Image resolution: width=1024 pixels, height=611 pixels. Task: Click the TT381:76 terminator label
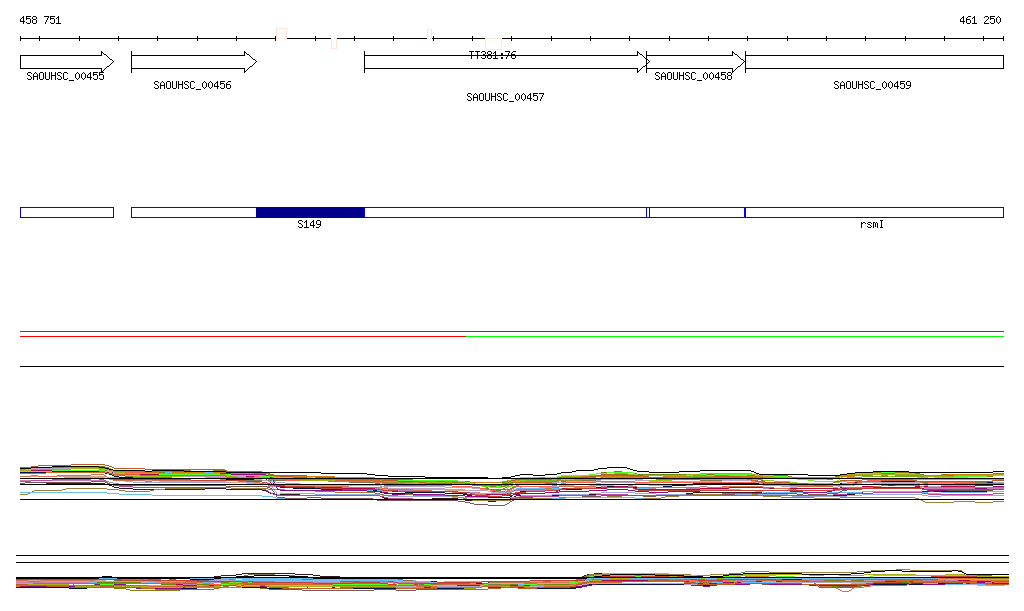[492, 55]
